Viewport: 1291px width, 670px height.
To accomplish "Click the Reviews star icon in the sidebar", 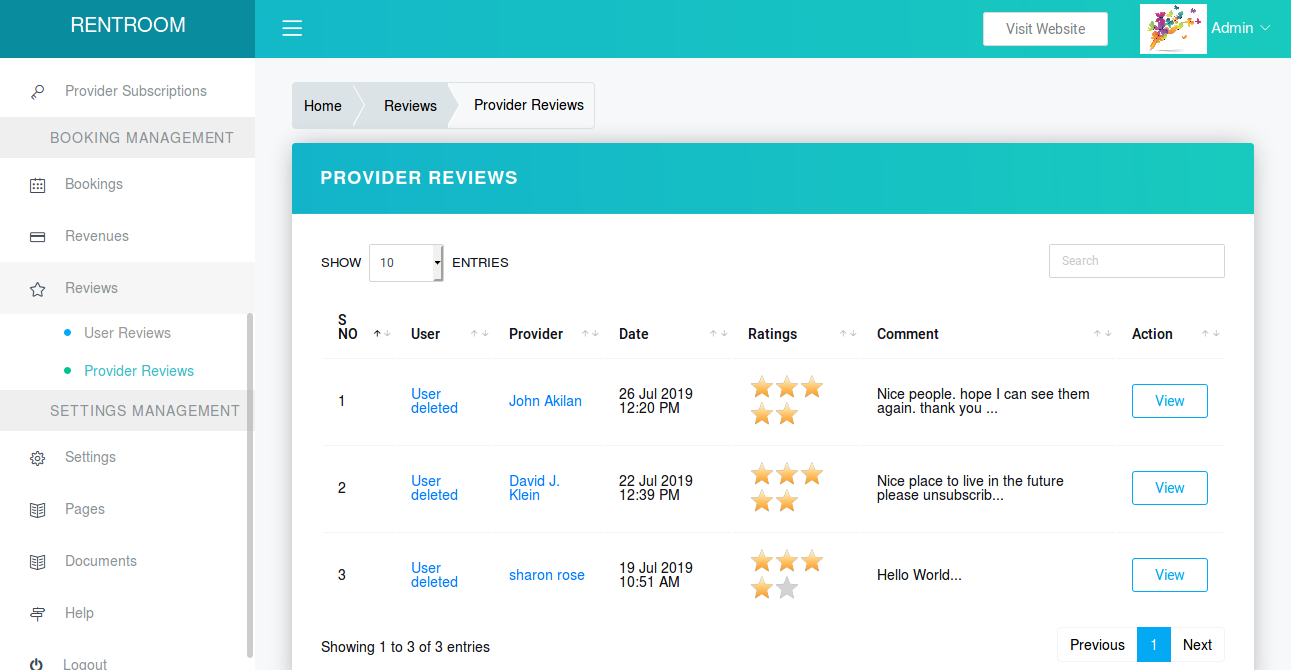I will (37, 289).
